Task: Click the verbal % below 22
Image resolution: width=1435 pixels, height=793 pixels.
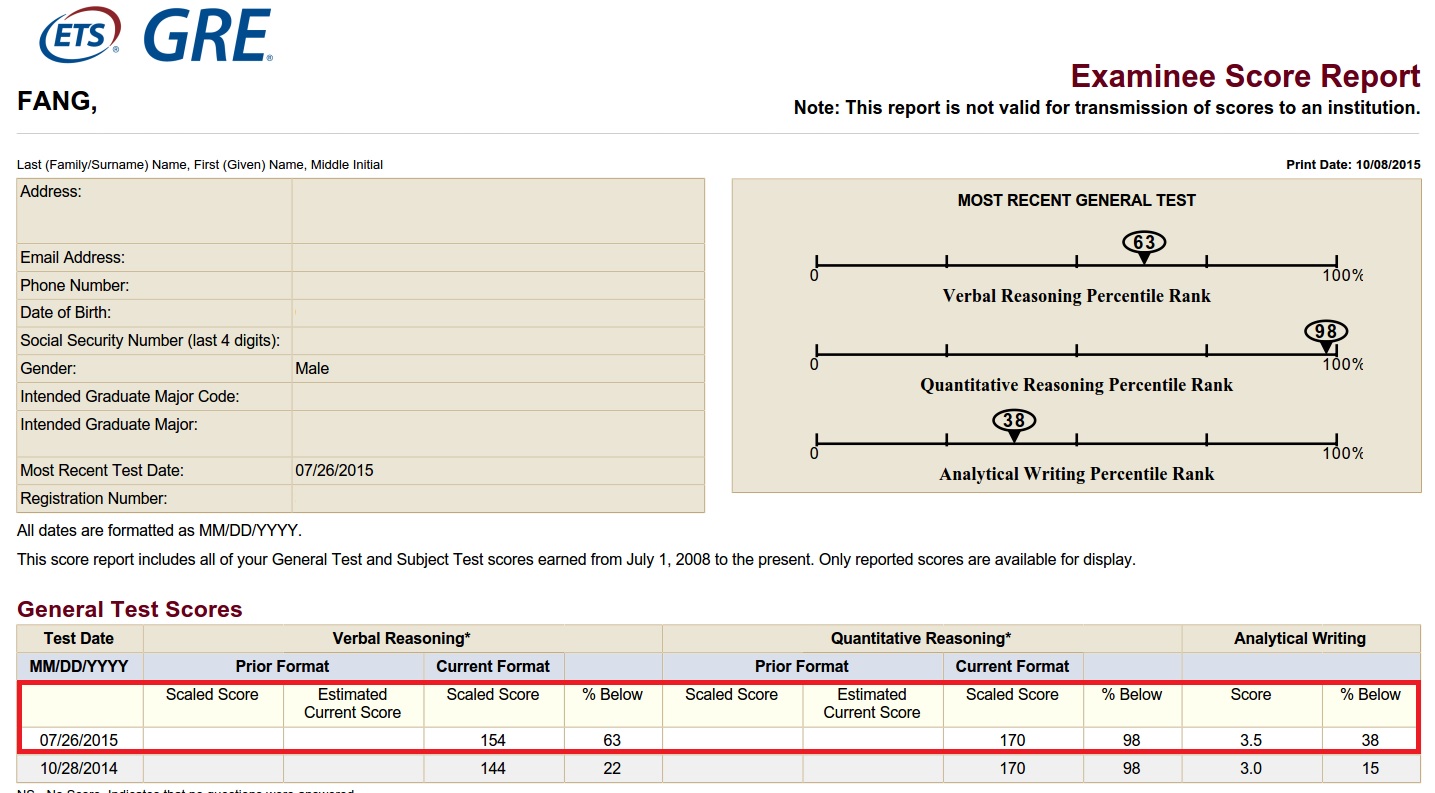Action: [612, 768]
